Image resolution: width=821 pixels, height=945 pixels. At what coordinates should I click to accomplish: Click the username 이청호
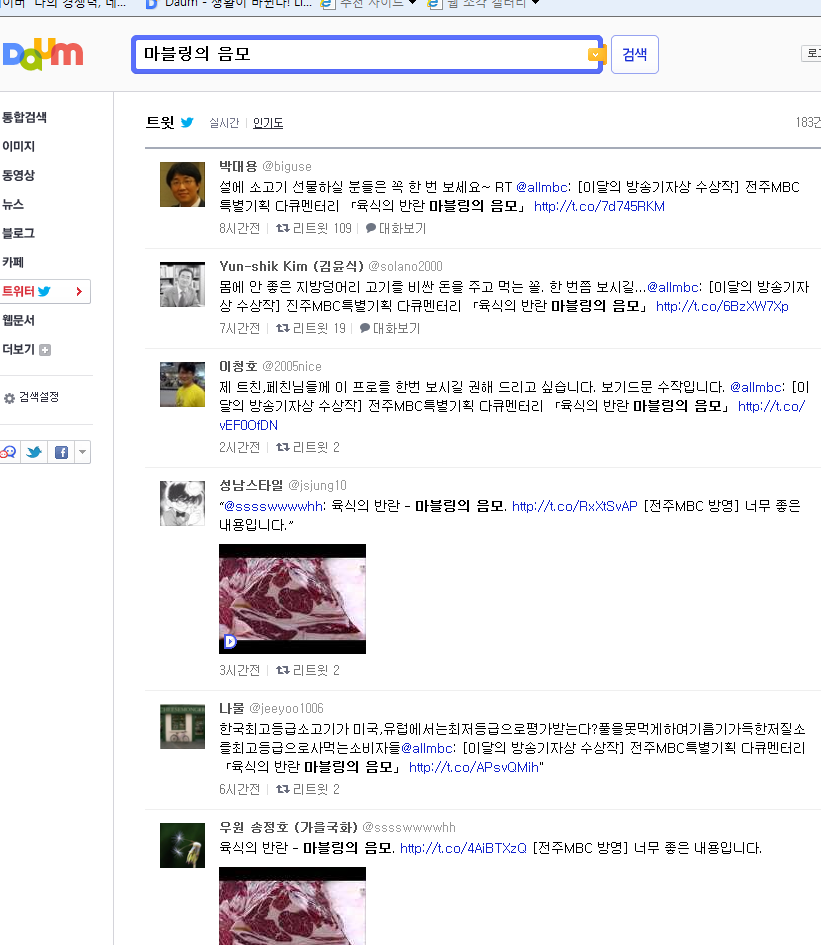coord(238,366)
